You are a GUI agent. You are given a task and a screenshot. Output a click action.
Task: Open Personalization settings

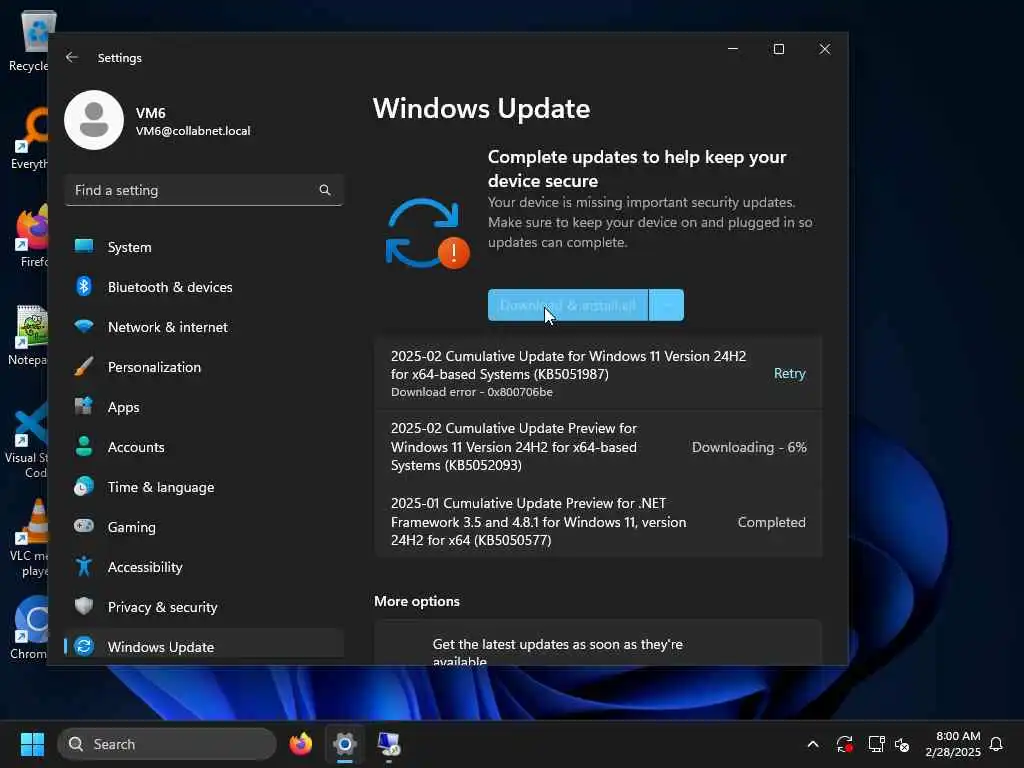pyautogui.click(x=204, y=367)
